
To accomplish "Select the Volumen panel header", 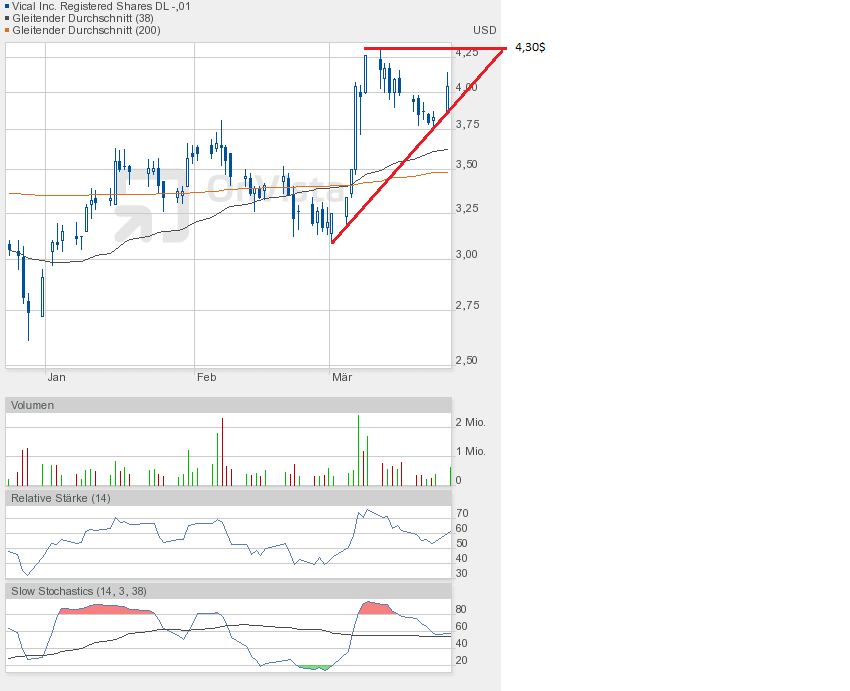I will pos(33,405).
